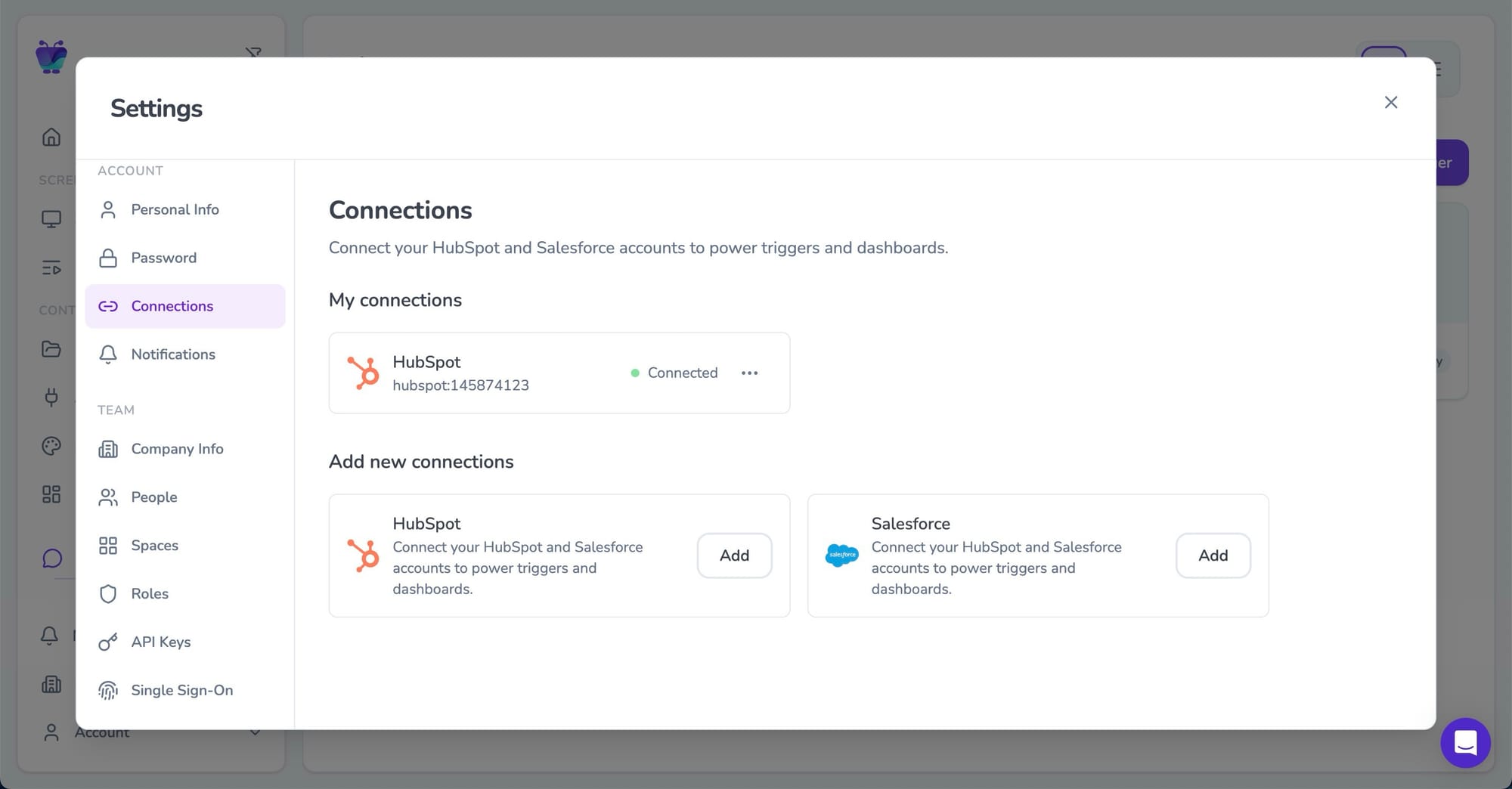Click the Spaces grid icon
The width and height of the screenshot is (1512, 789).
click(108, 546)
